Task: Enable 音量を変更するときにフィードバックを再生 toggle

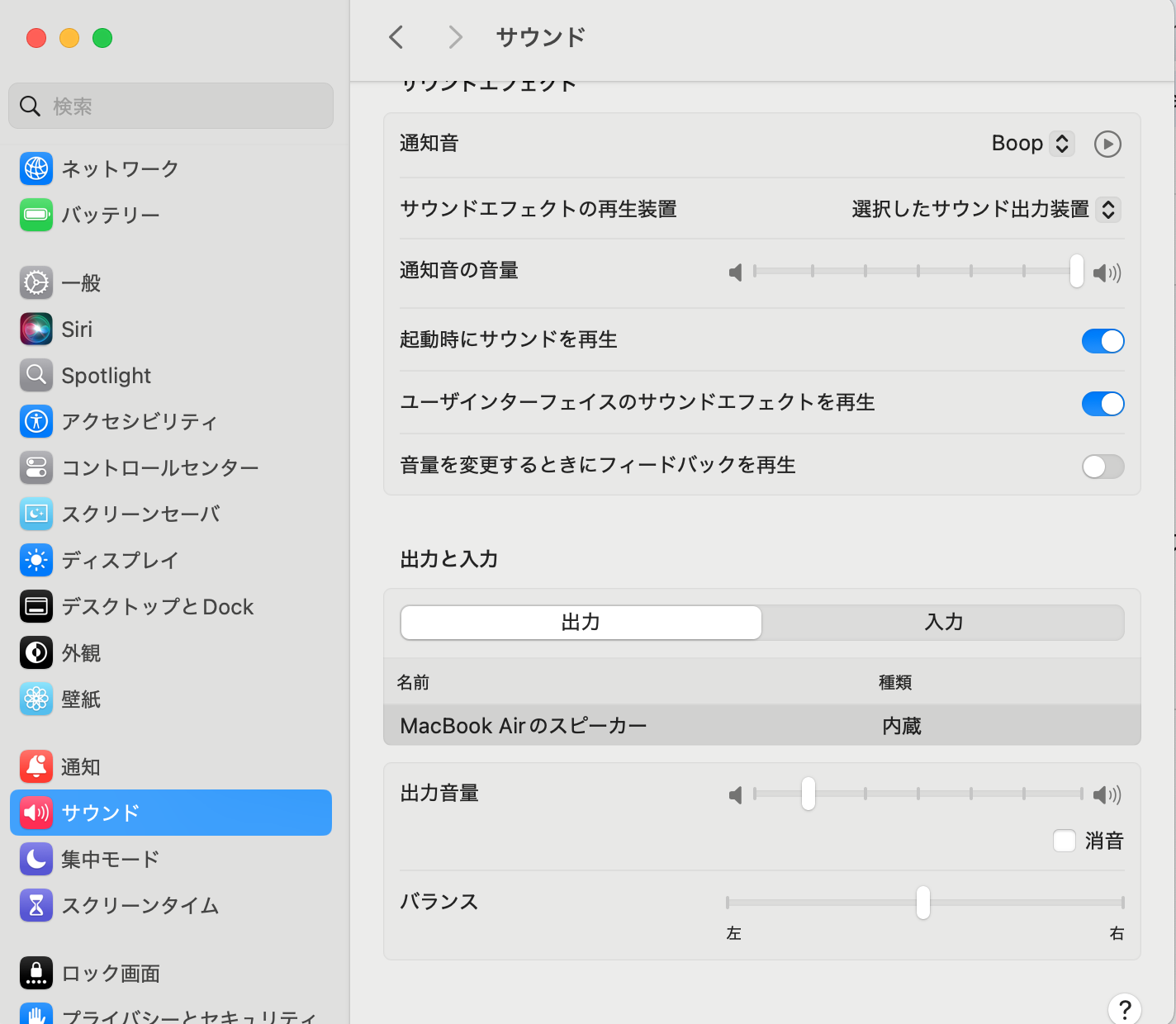Action: (1102, 467)
